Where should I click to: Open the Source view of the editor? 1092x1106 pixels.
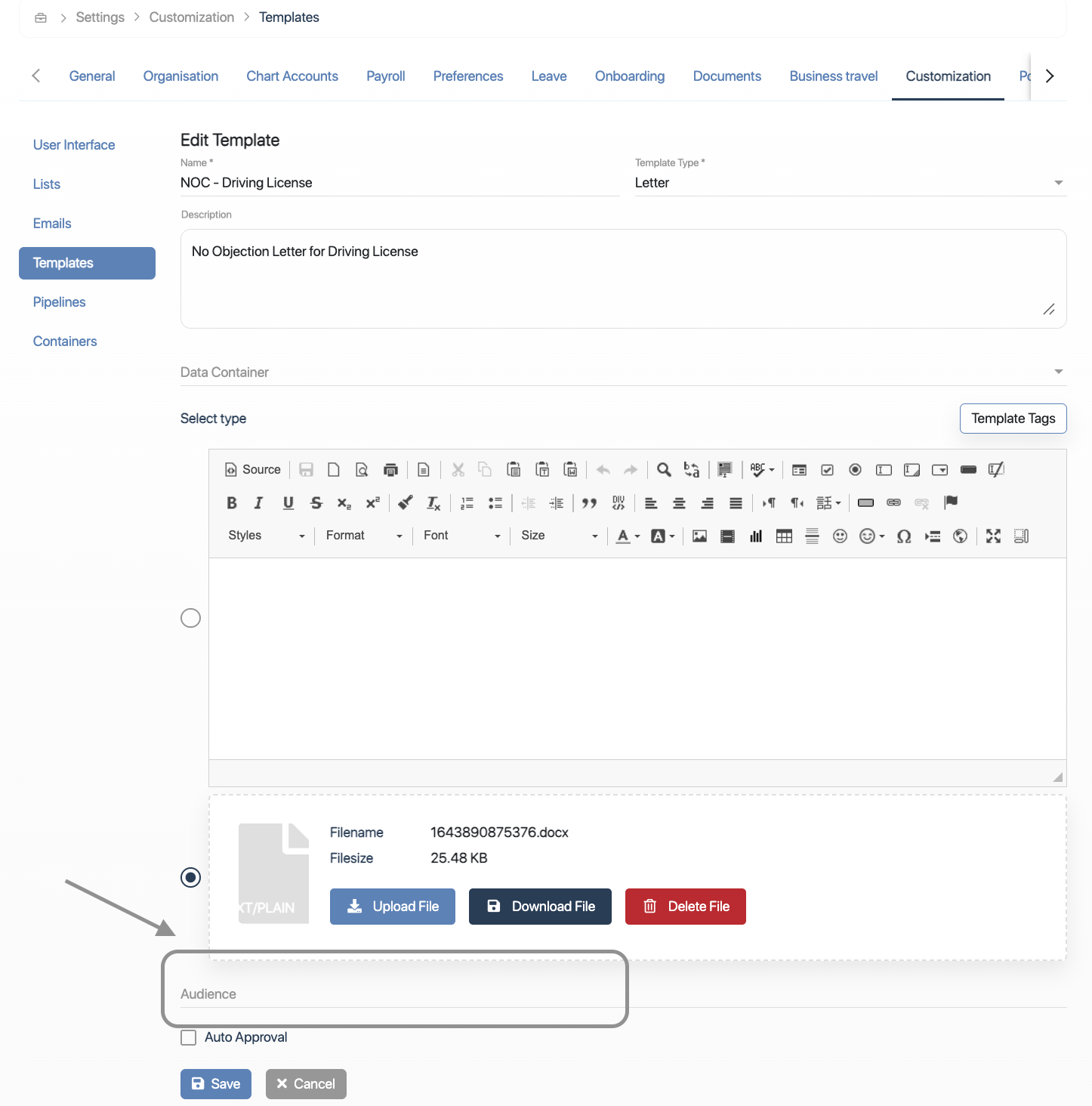[x=253, y=470]
